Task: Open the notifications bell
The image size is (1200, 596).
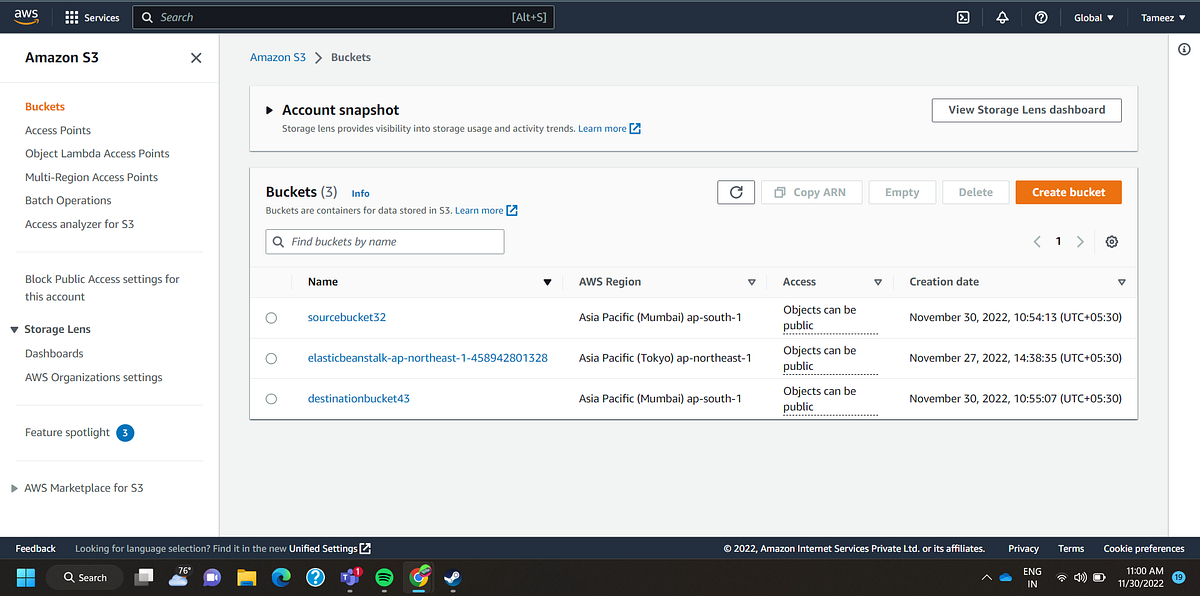Action: 1002,17
